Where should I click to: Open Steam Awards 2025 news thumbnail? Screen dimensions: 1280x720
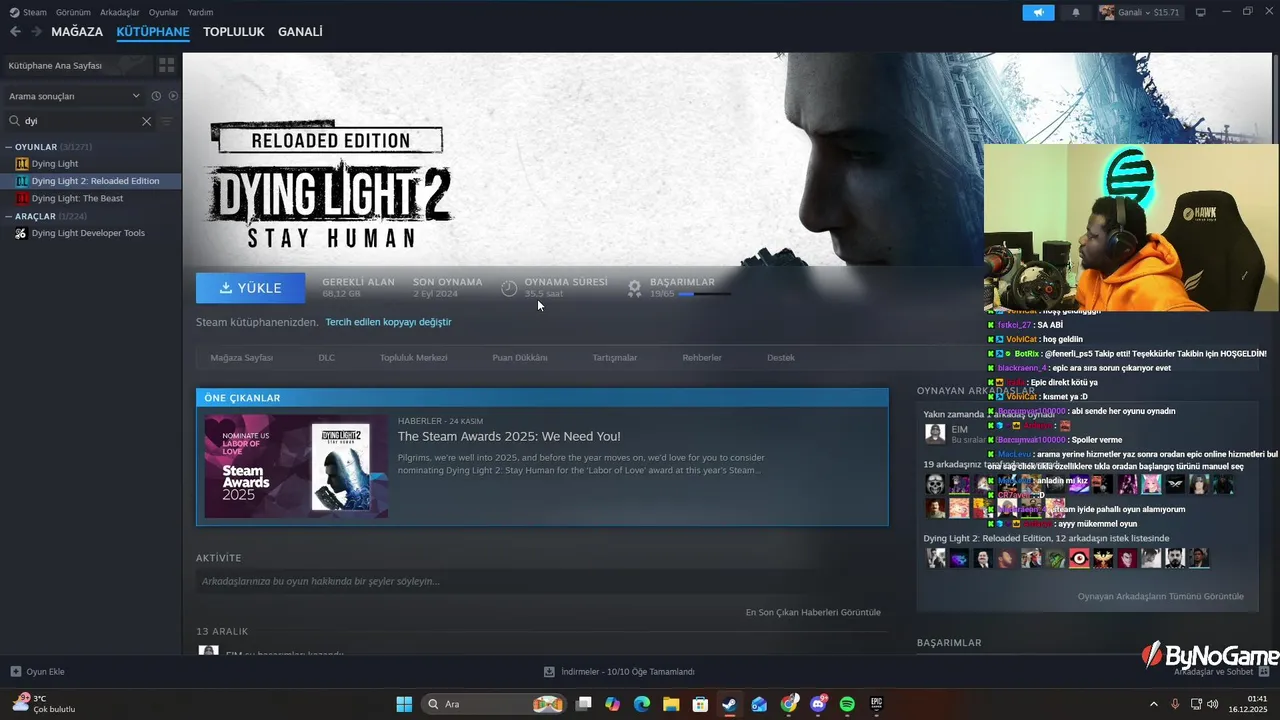296,466
